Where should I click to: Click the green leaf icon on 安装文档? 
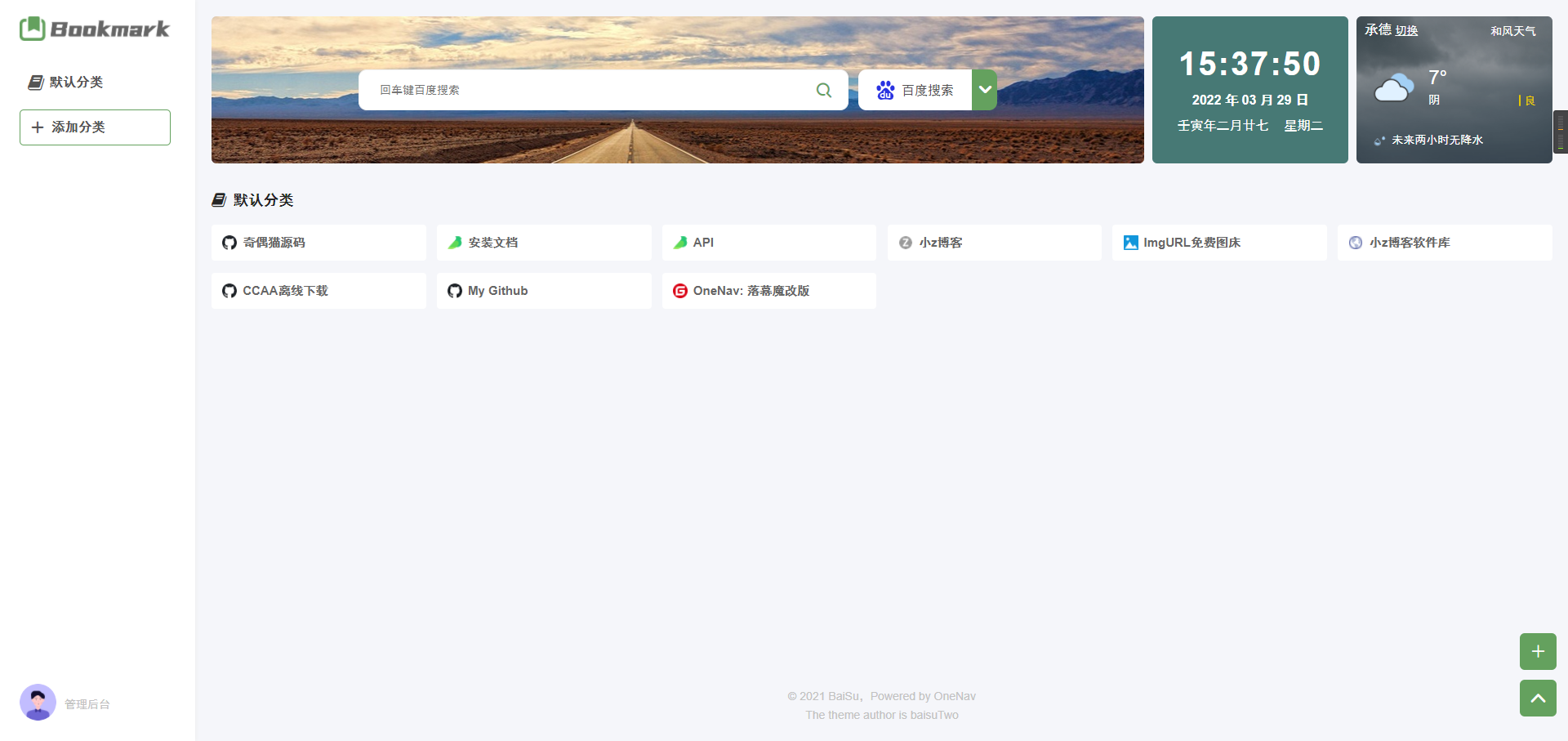click(455, 243)
